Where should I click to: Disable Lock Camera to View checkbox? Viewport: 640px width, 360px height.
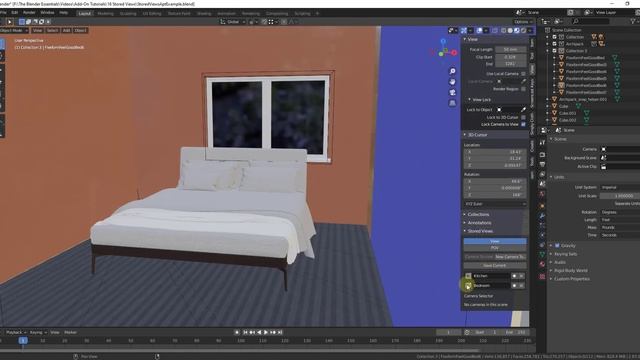(x=523, y=124)
